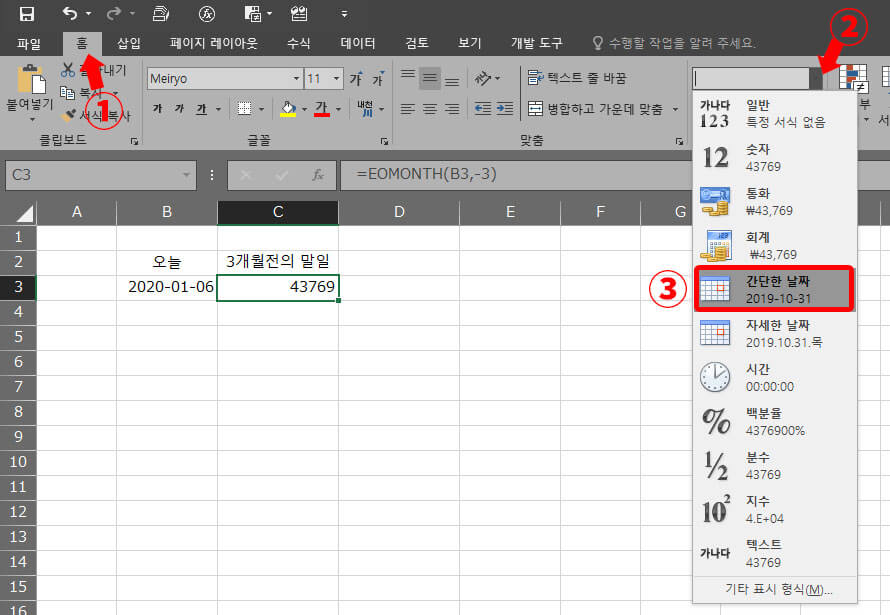
Task: Click the Borders icon in the font group
Action: 243,107
